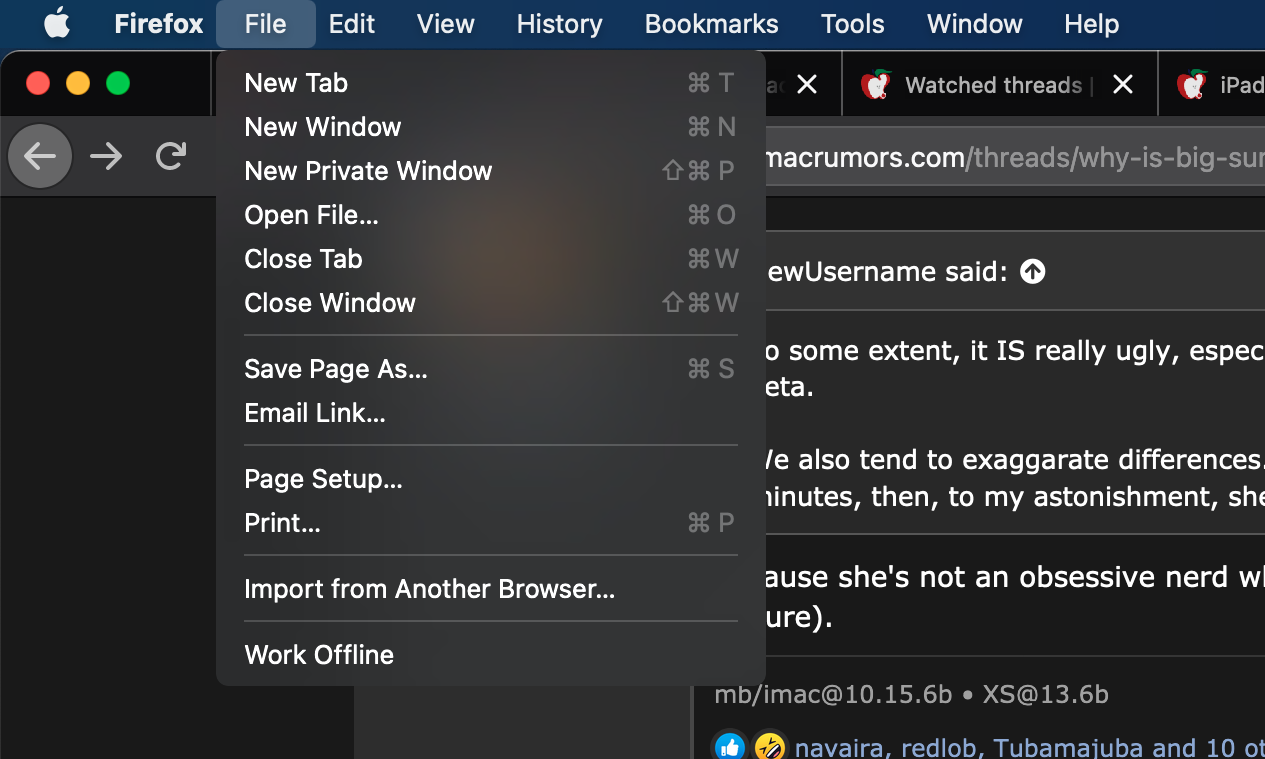Click the green fullscreen window button
Image resolution: width=1265 pixels, height=759 pixels.
(x=118, y=83)
